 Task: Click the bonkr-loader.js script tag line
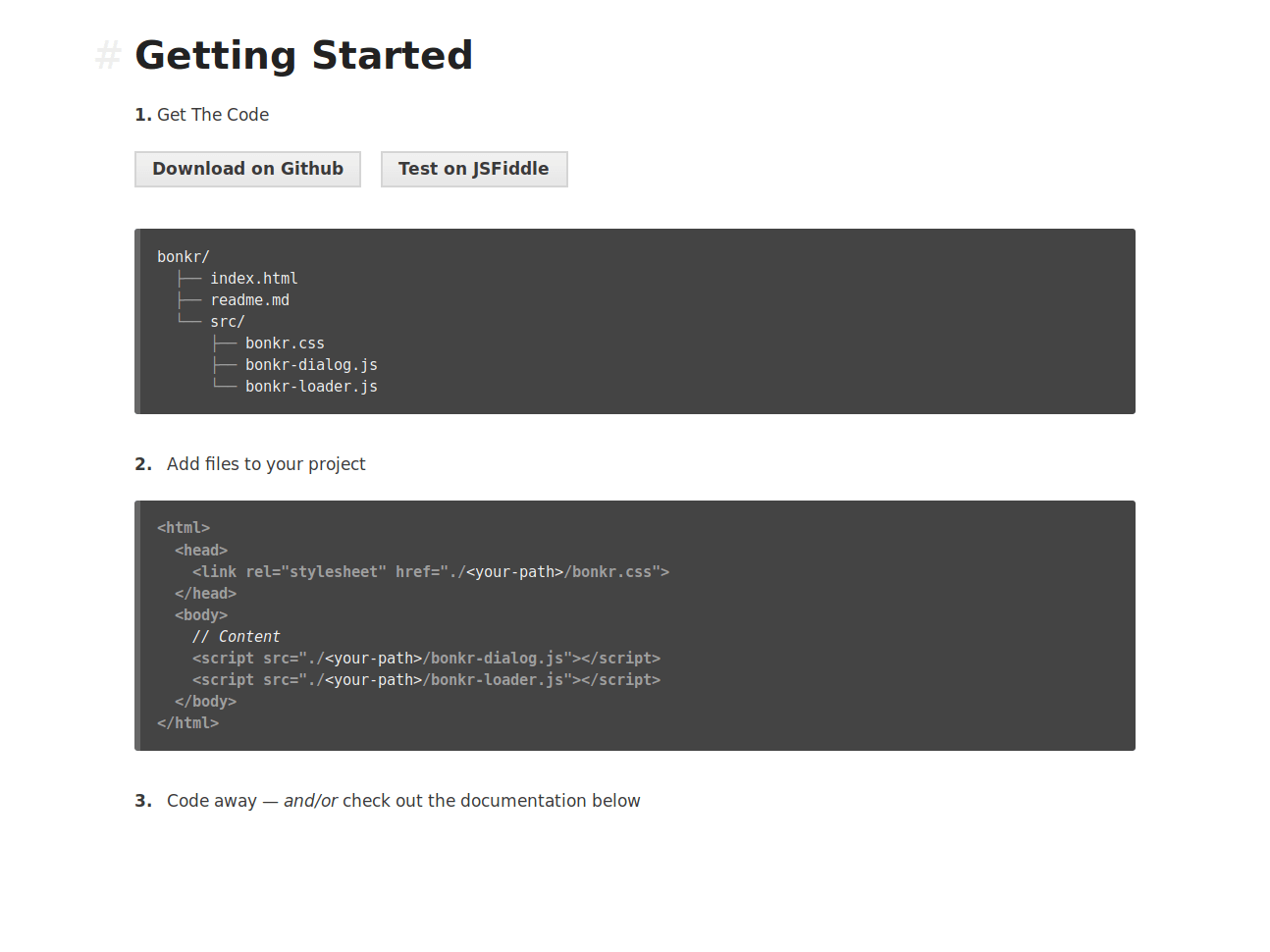426,680
